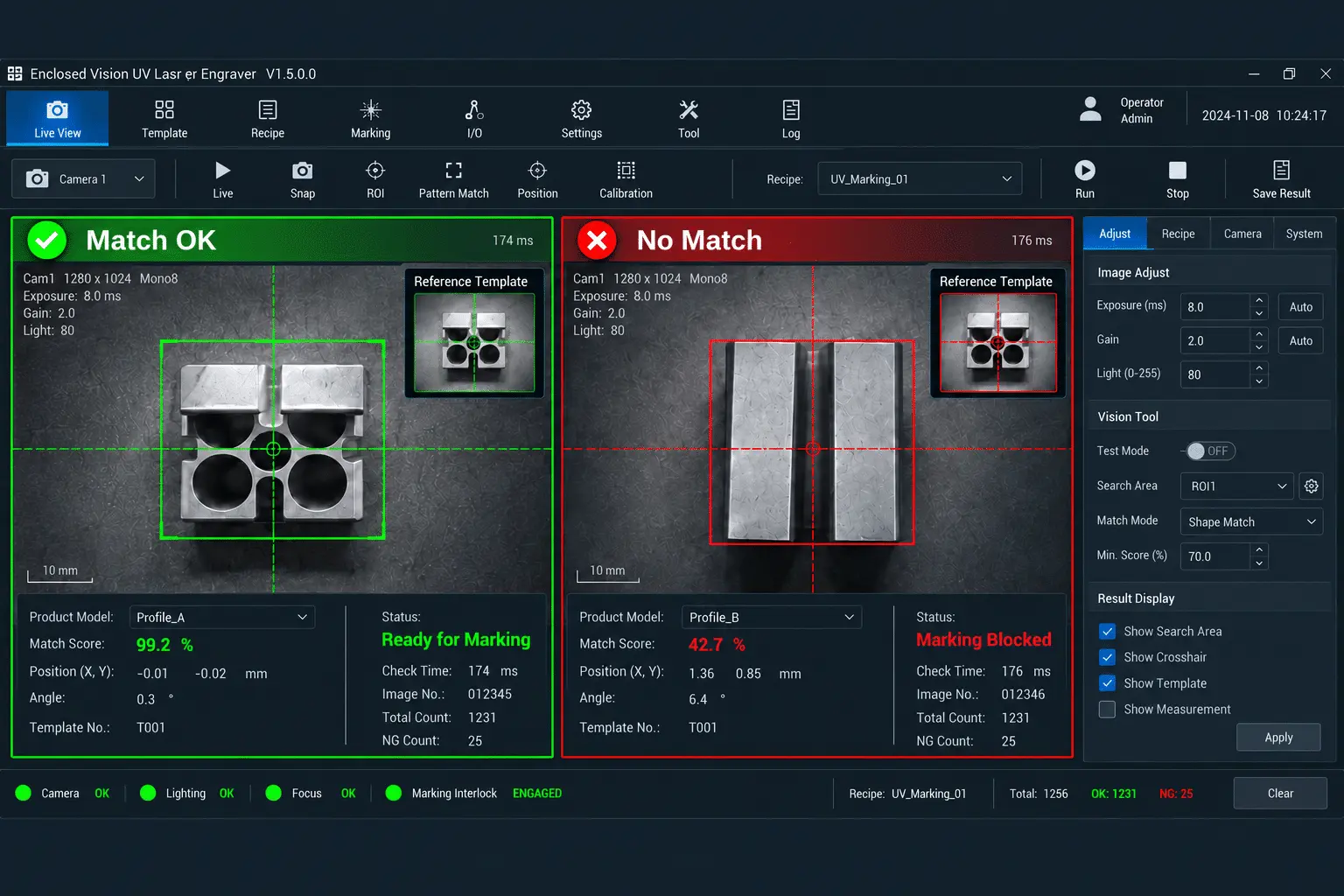Expand Search Area ROI1 dropdown

coord(1236,486)
